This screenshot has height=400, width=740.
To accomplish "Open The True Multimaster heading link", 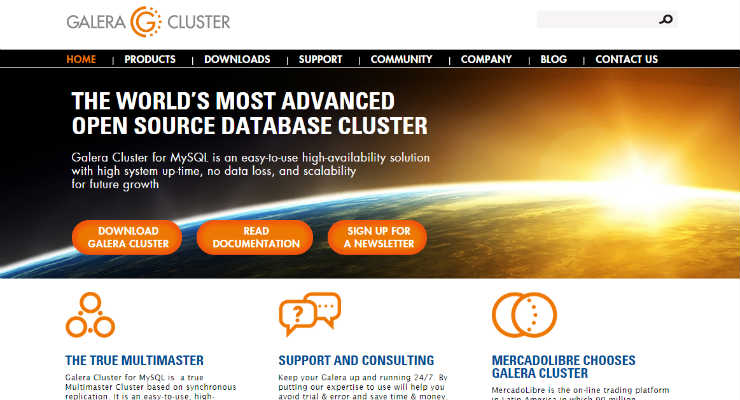I will (x=135, y=360).
